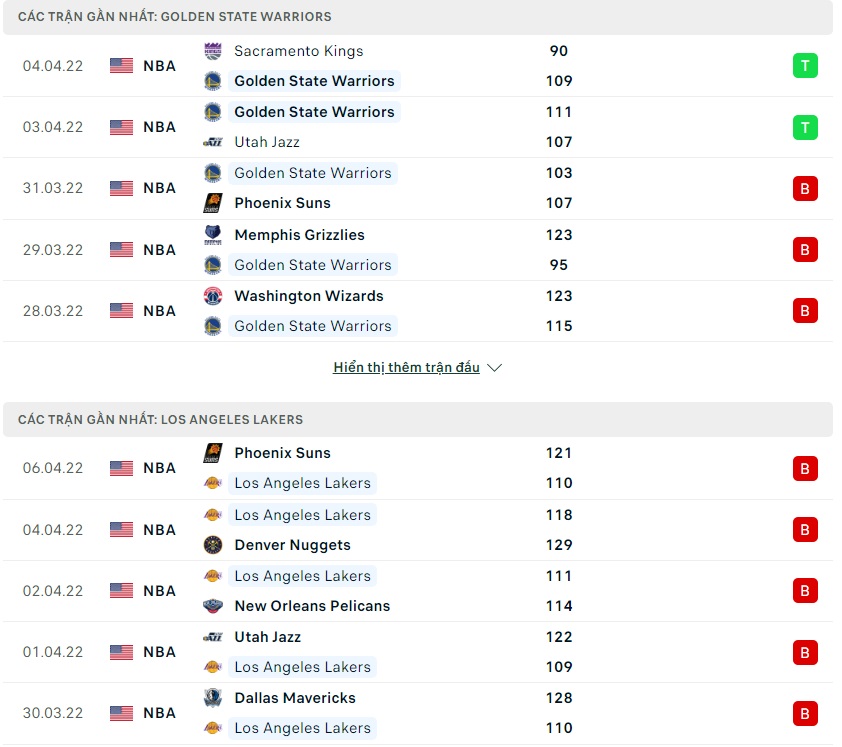Click the NBA league label on 06.04.22 row
This screenshot has height=747, width=842.
[159, 468]
